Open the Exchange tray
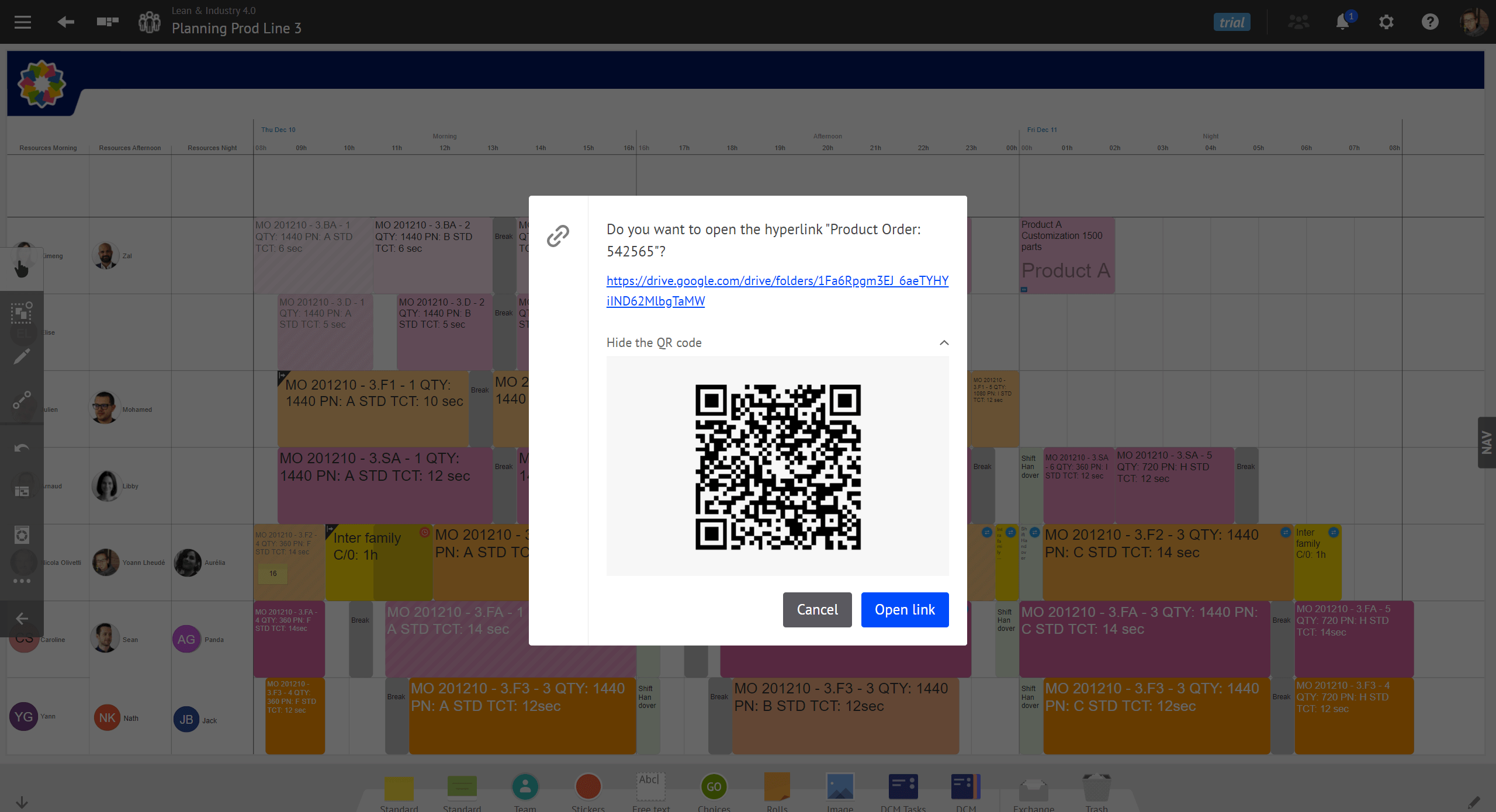The height and width of the screenshot is (812, 1496). click(x=1034, y=790)
